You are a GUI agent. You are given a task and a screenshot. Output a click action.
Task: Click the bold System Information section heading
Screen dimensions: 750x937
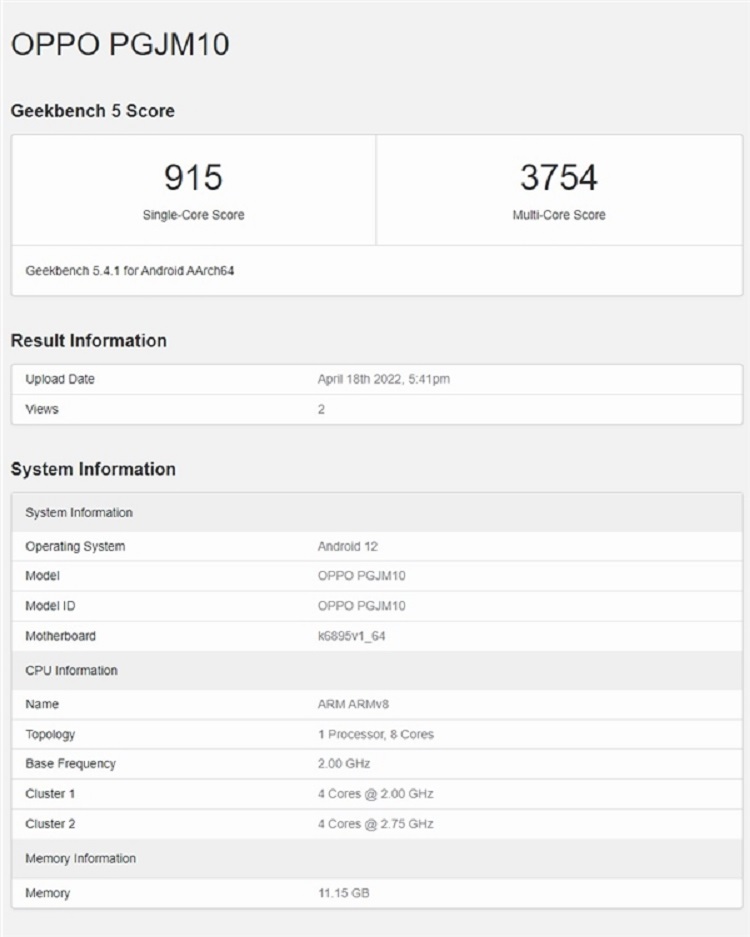(x=93, y=469)
